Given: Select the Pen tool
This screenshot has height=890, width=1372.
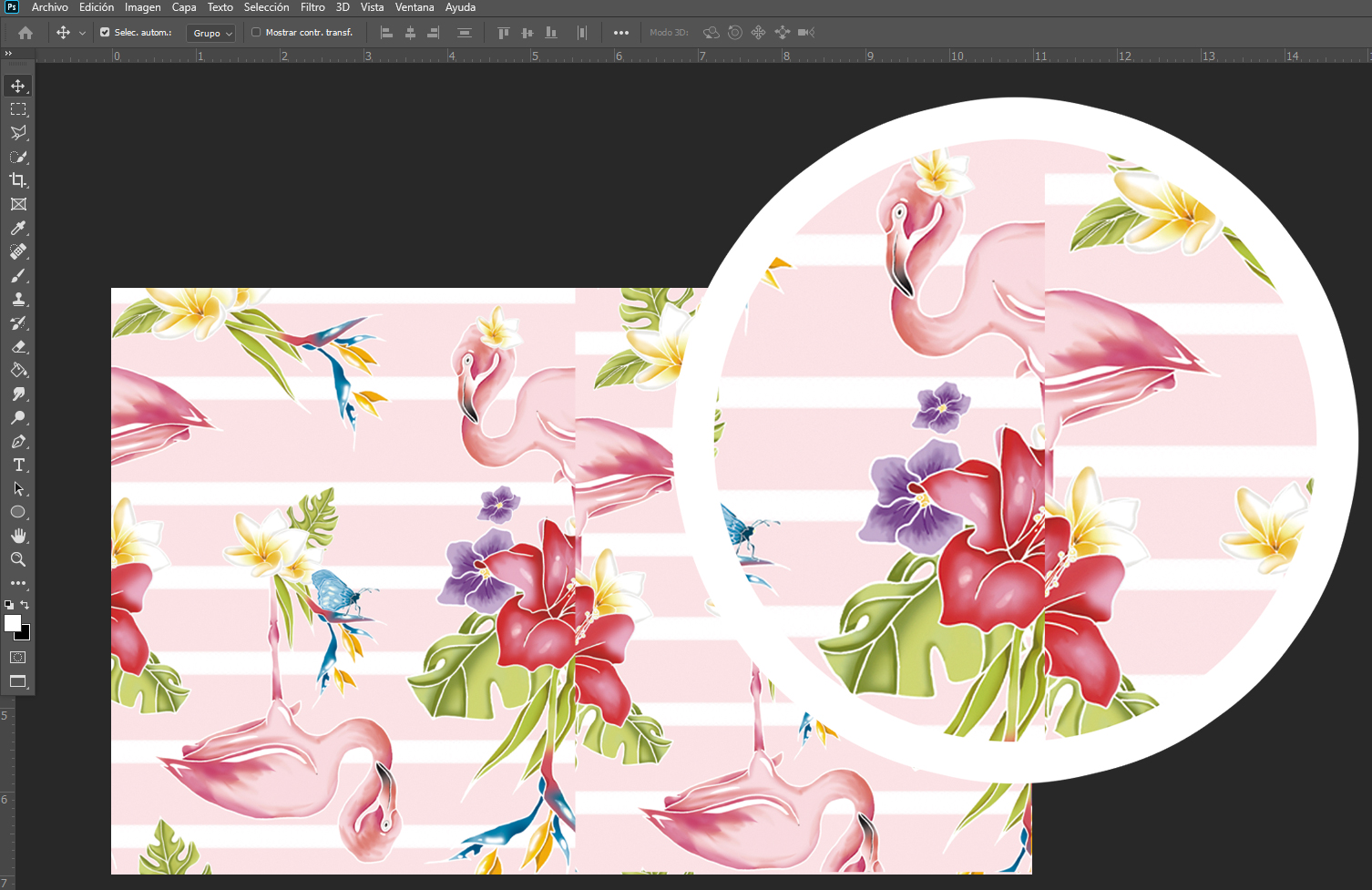Looking at the screenshot, I should coord(18,442).
